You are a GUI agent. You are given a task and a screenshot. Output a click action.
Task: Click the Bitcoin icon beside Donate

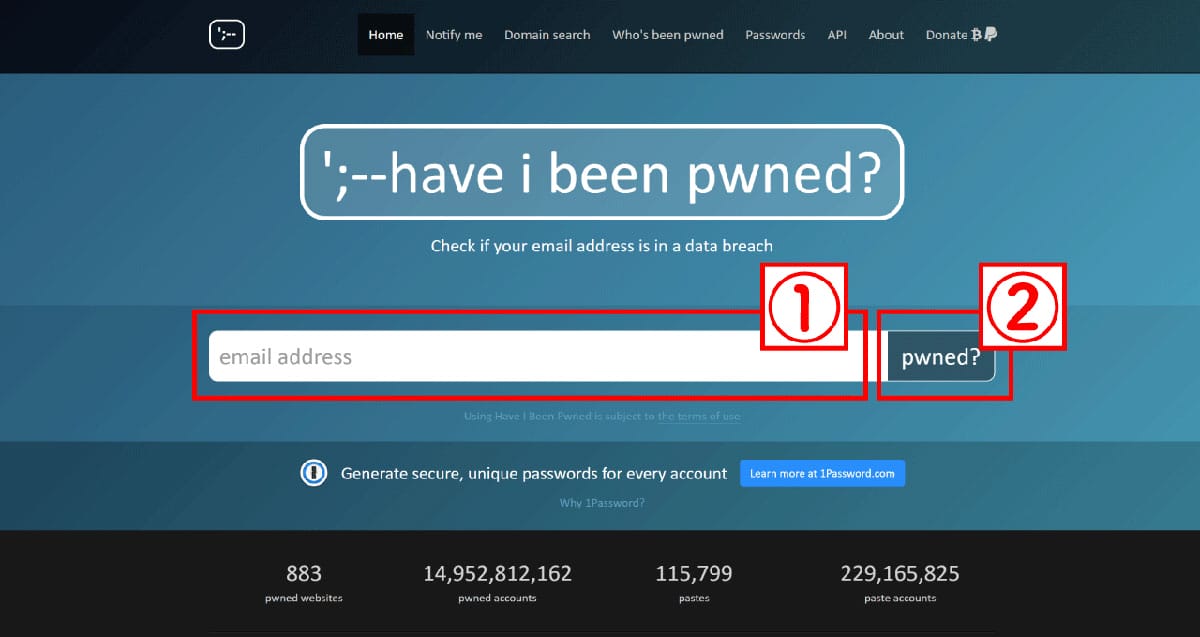tap(976, 35)
